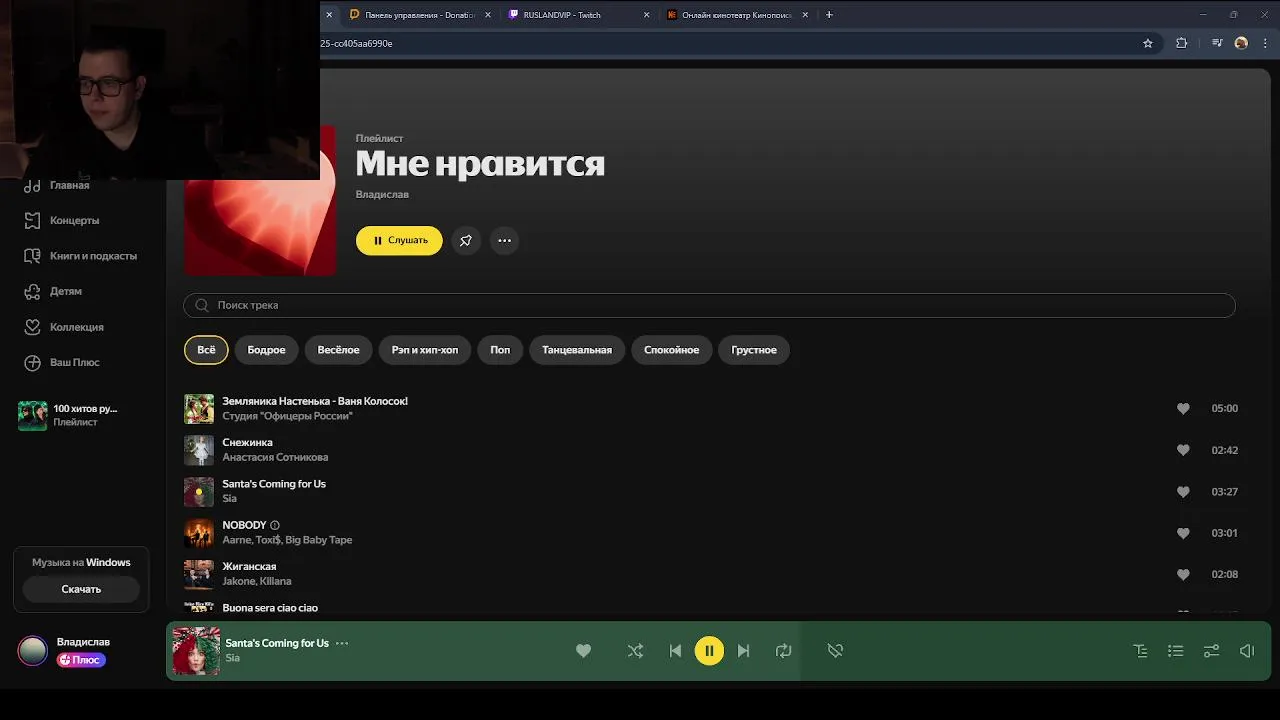Play Земляника Настенька track cover
Screen dimensions: 1280x720
tap(199, 408)
